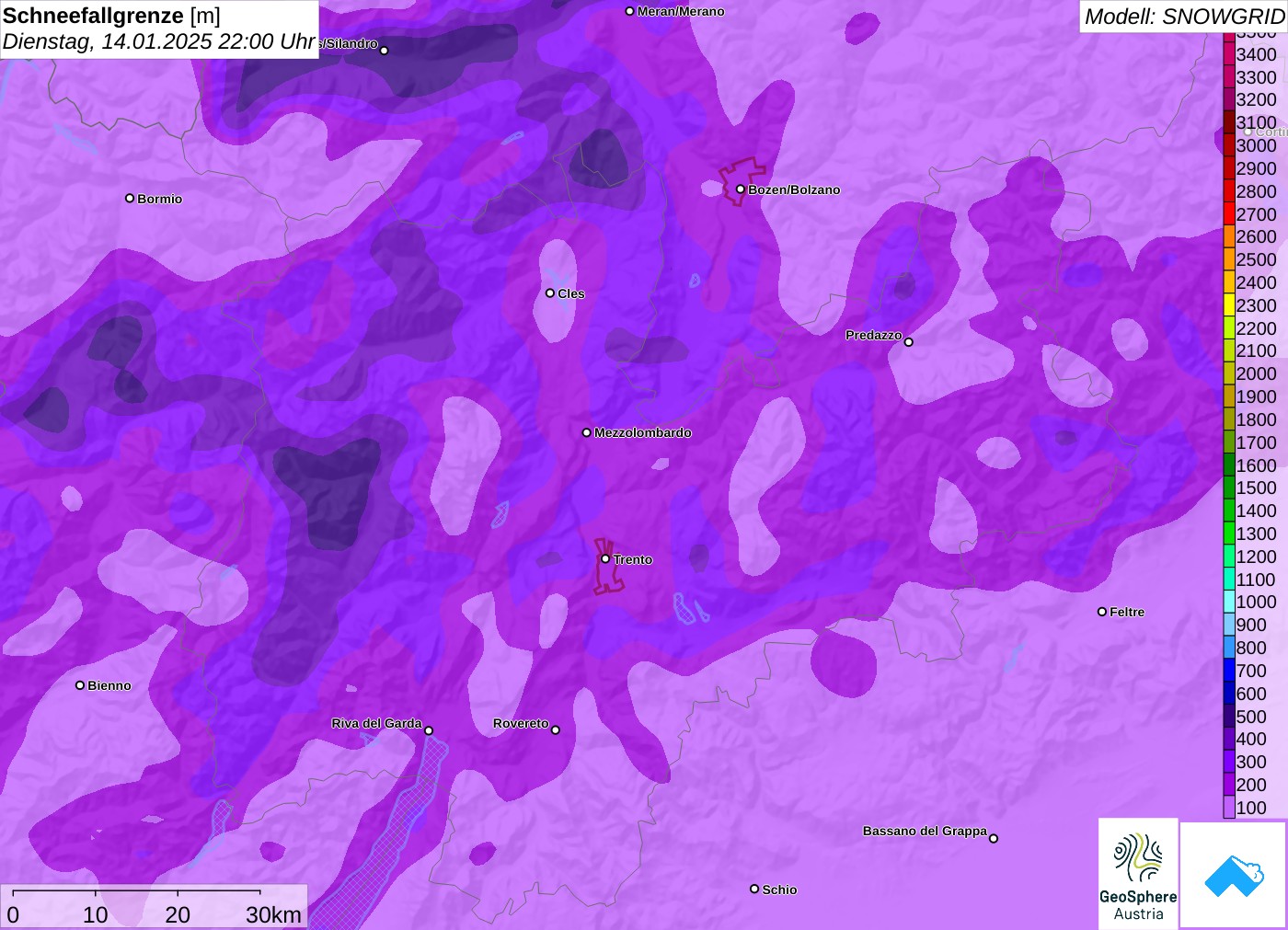Image resolution: width=1288 pixels, height=930 pixels.
Task: Click the Bassano del Grappa label
Action: coord(925,831)
